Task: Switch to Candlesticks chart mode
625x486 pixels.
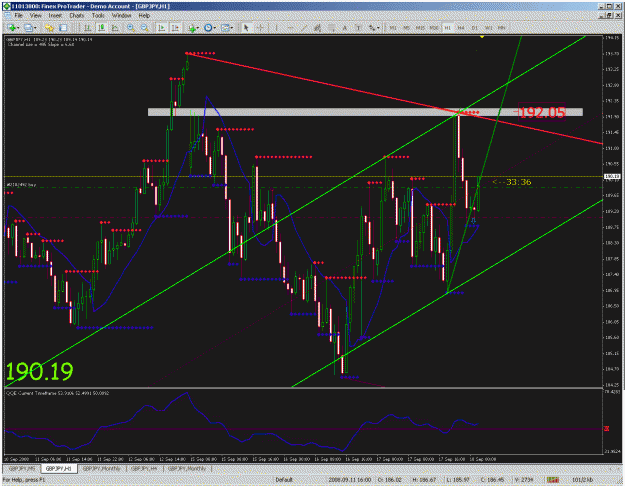Action: [x=101, y=28]
